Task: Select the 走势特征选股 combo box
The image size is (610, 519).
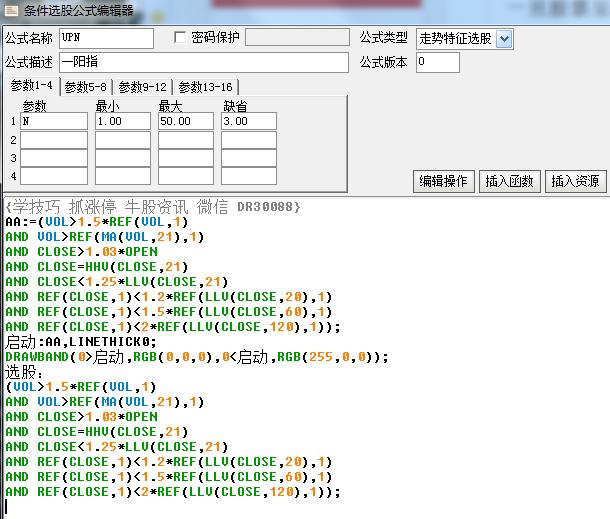Action: pyautogui.click(x=465, y=39)
